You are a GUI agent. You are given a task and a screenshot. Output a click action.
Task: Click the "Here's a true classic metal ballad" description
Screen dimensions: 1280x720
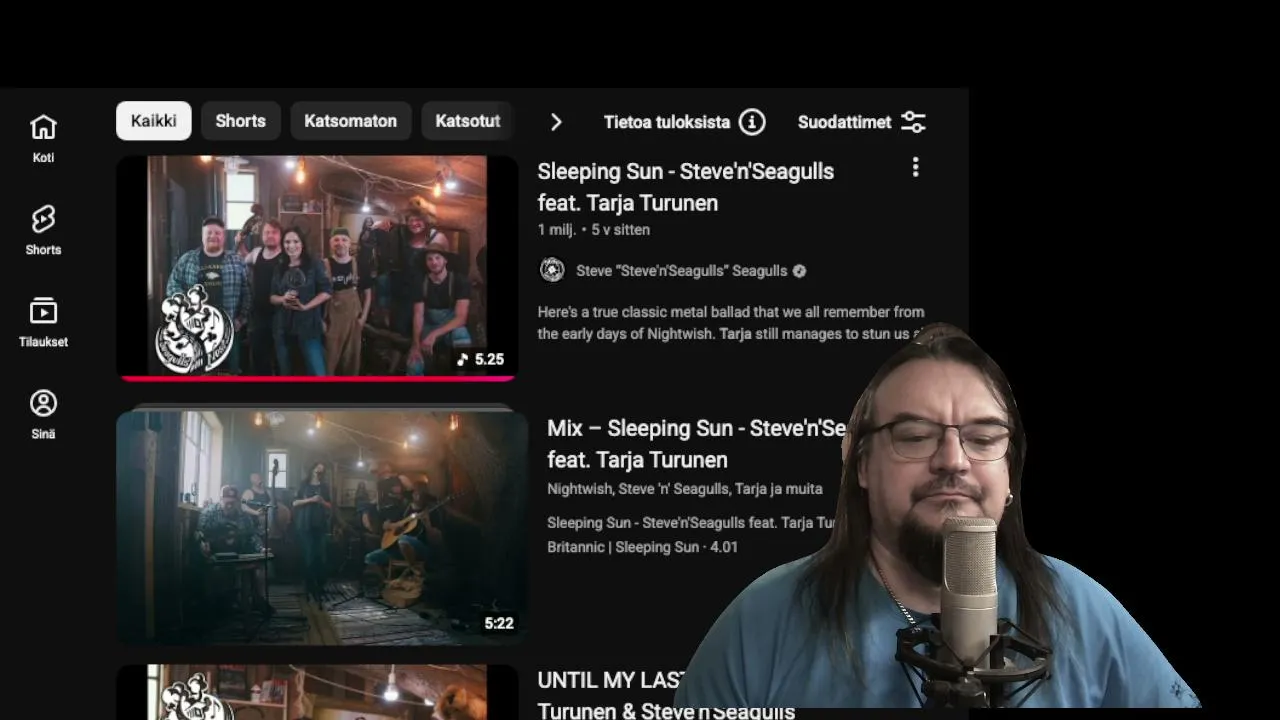731,323
